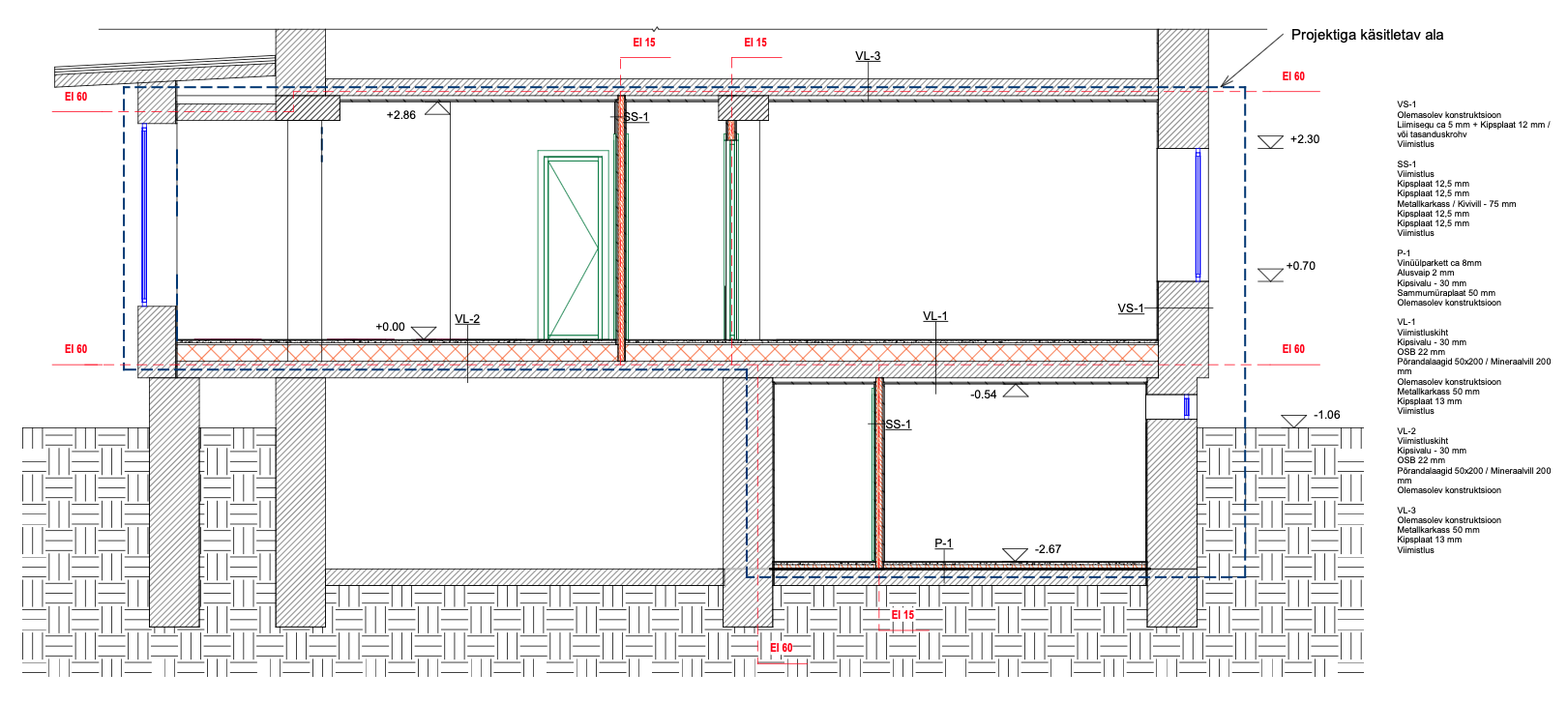Click the upper SS-1 partition label
This screenshot has width=1568, height=703.
(x=636, y=117)
